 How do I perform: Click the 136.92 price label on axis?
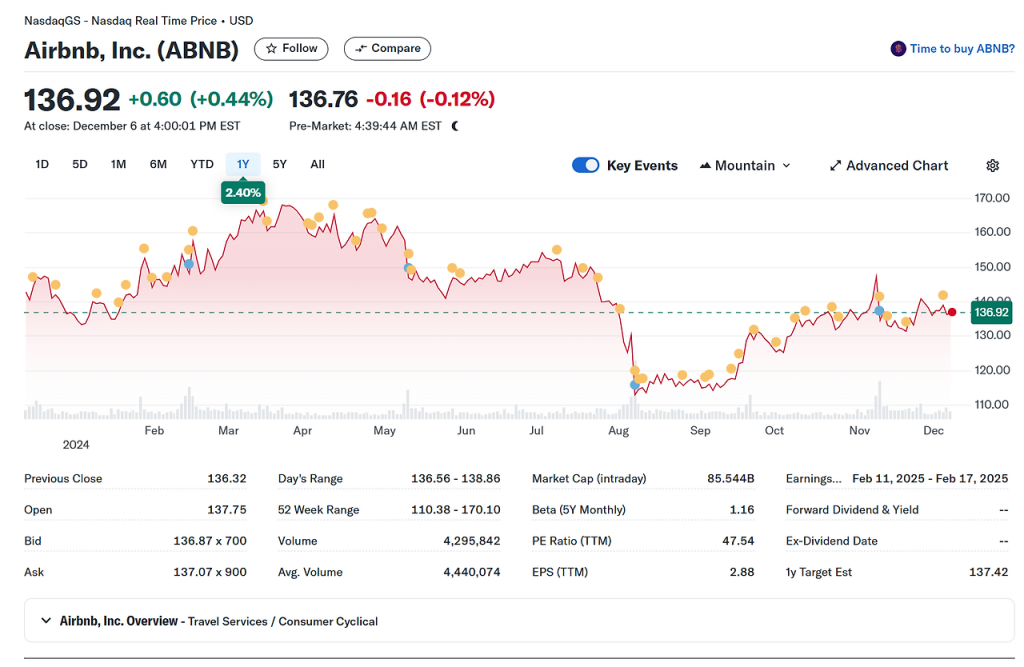click(x=991, y=312)
